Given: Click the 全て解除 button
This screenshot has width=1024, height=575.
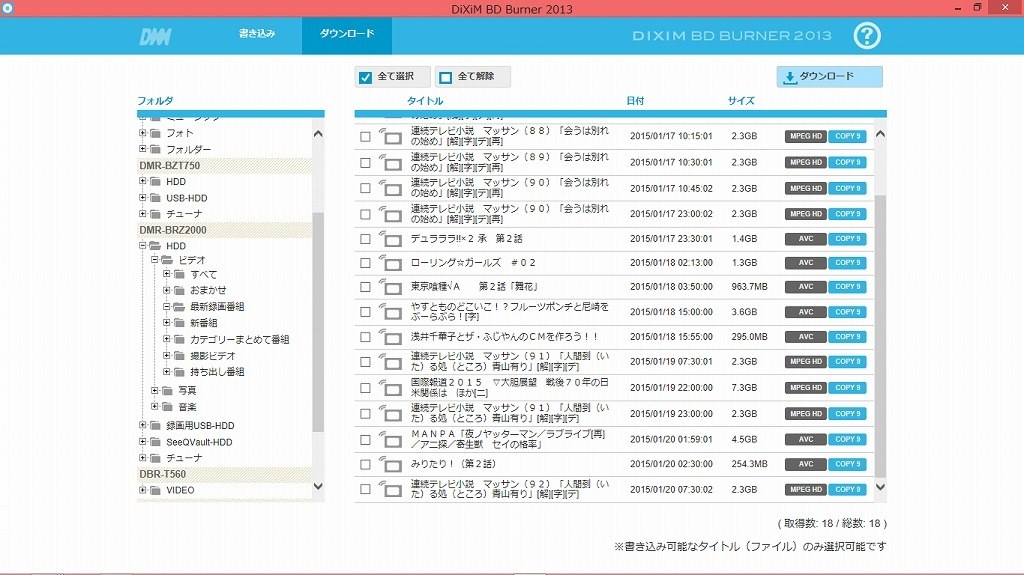Looking at the screenshot, I should (x=473, y=77).
